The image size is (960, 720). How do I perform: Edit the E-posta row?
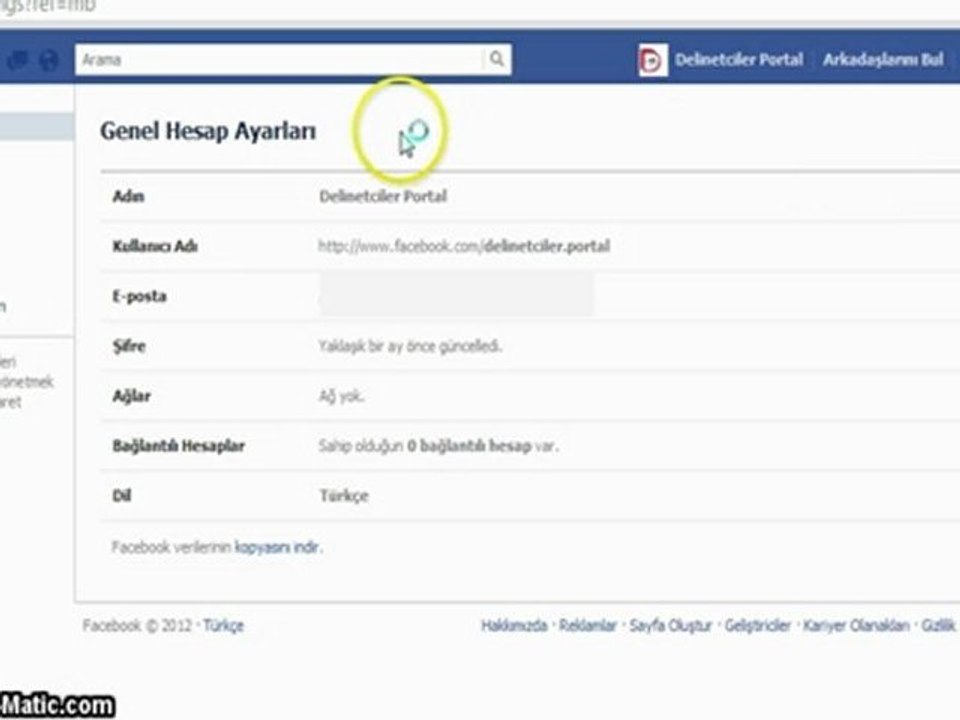coord(530,296)
